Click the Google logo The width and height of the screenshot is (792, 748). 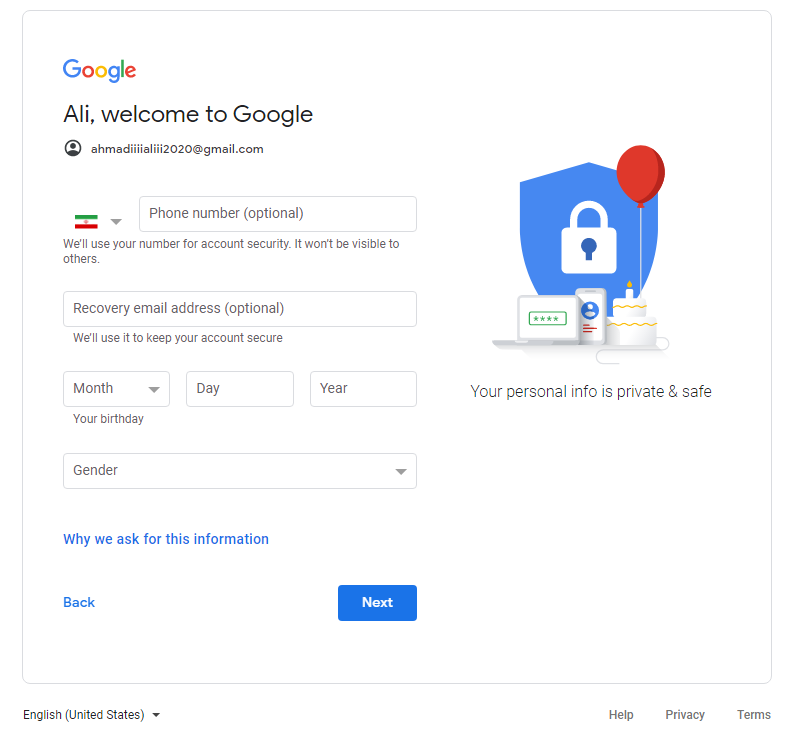click(100, 70)
